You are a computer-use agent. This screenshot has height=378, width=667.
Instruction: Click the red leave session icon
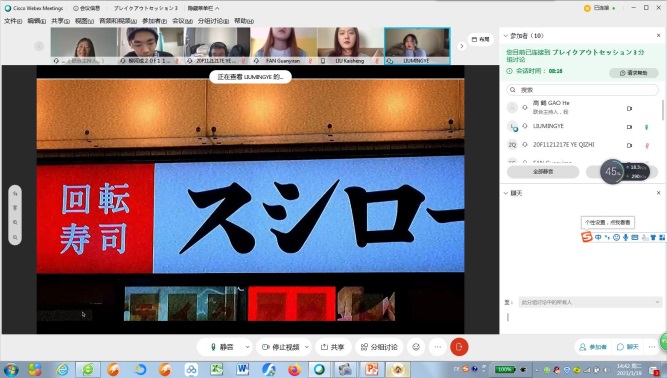pyautogui.click(x=459, y=347)
